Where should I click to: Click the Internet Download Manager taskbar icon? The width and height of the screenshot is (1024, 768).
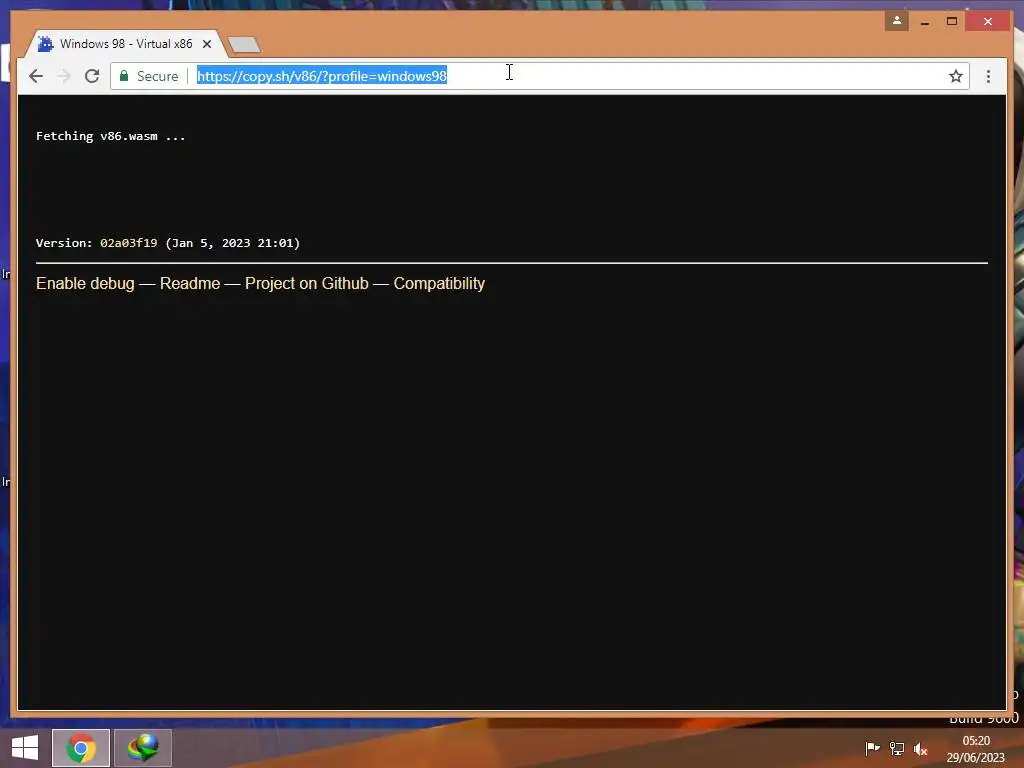(143, 748)
